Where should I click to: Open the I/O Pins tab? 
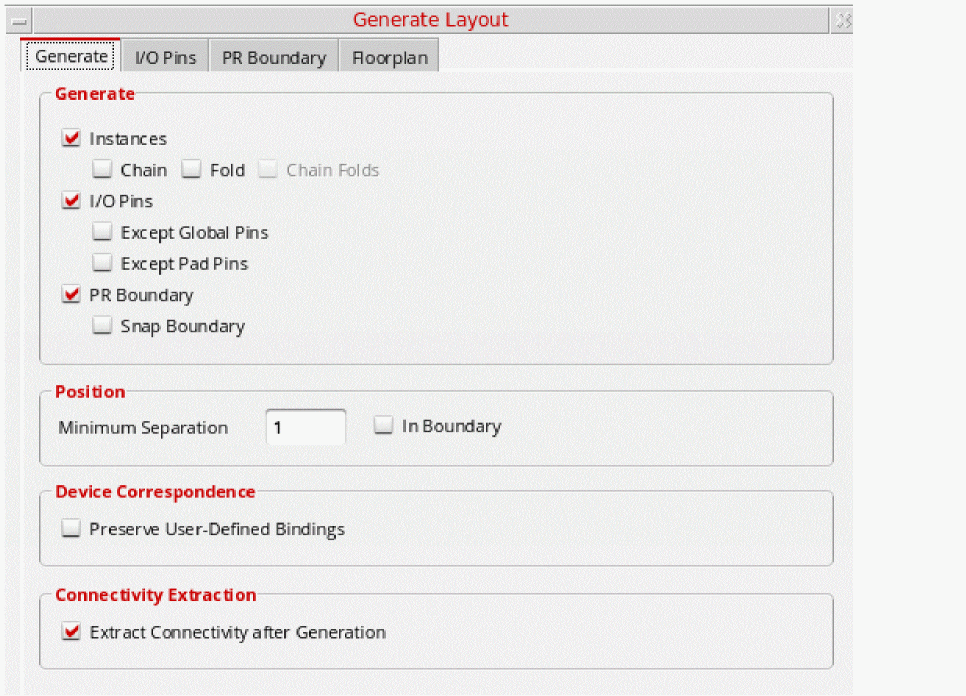(x=166, y=58)
